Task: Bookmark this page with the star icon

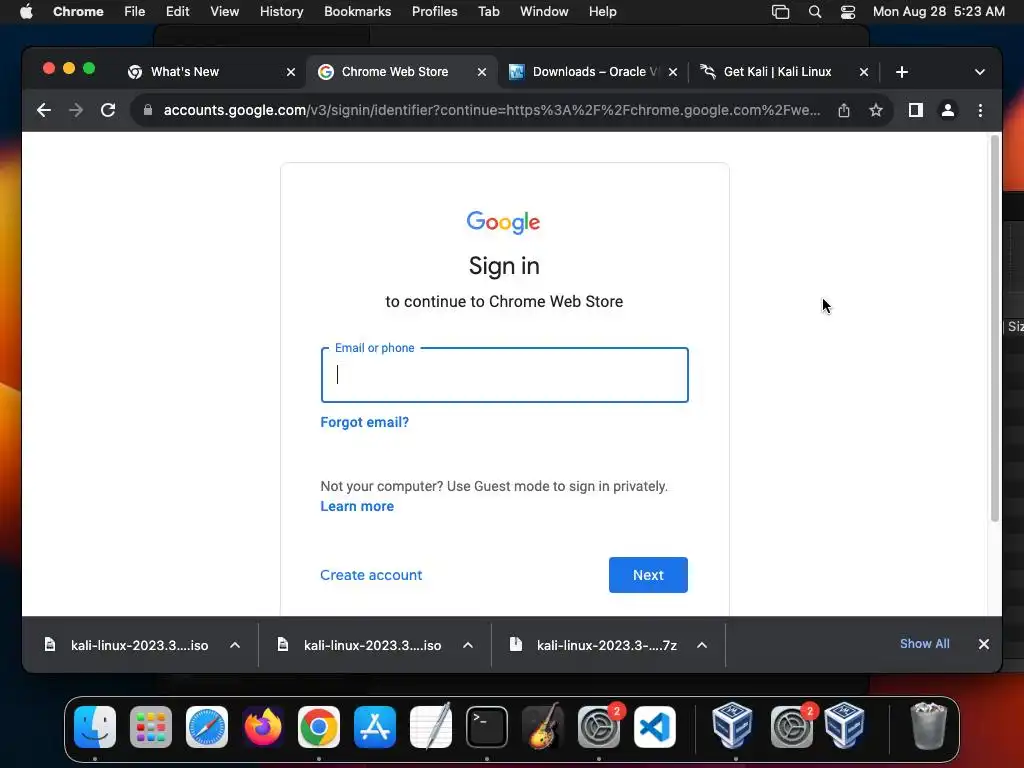Action: pyautogui.click(x=876, y=110)
